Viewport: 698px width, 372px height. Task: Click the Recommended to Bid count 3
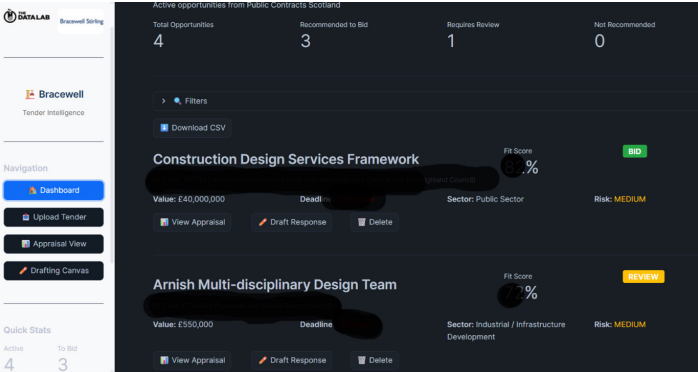(305, 41)
